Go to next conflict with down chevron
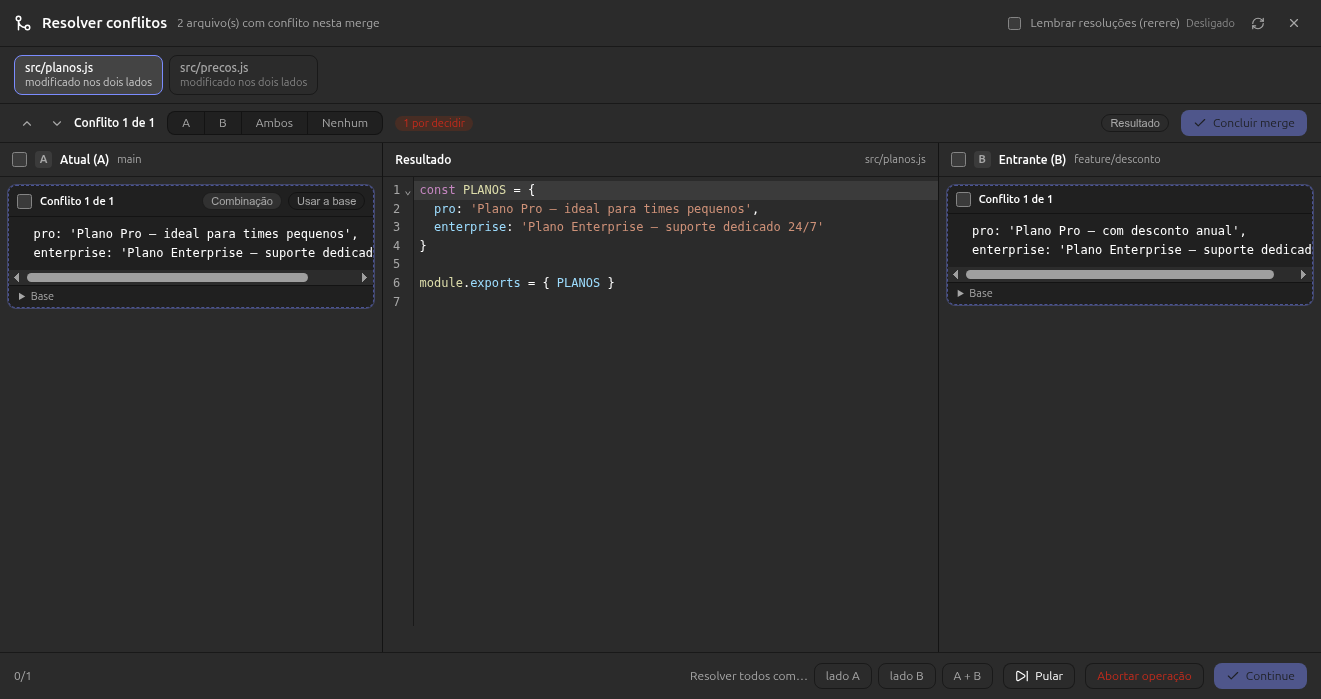1321x699 pixels. [x=57, y=123]
